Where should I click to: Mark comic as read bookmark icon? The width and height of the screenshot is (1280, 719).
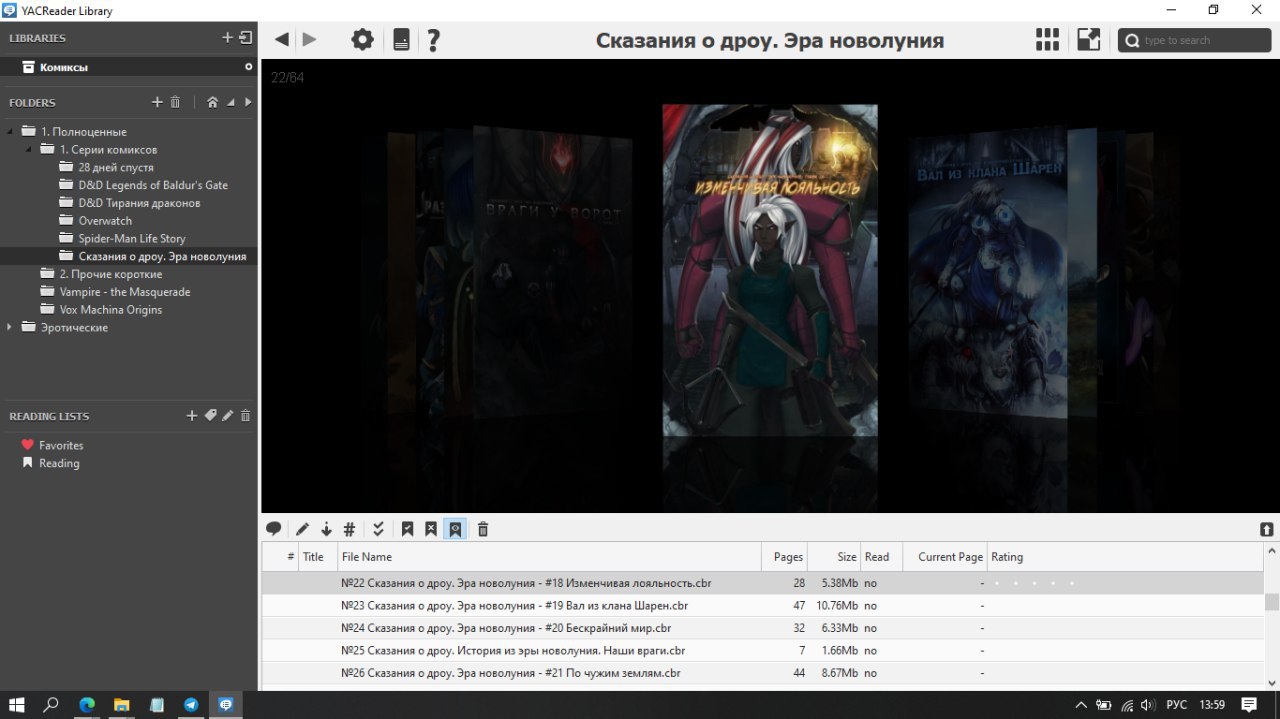click(x=407, y=529)
